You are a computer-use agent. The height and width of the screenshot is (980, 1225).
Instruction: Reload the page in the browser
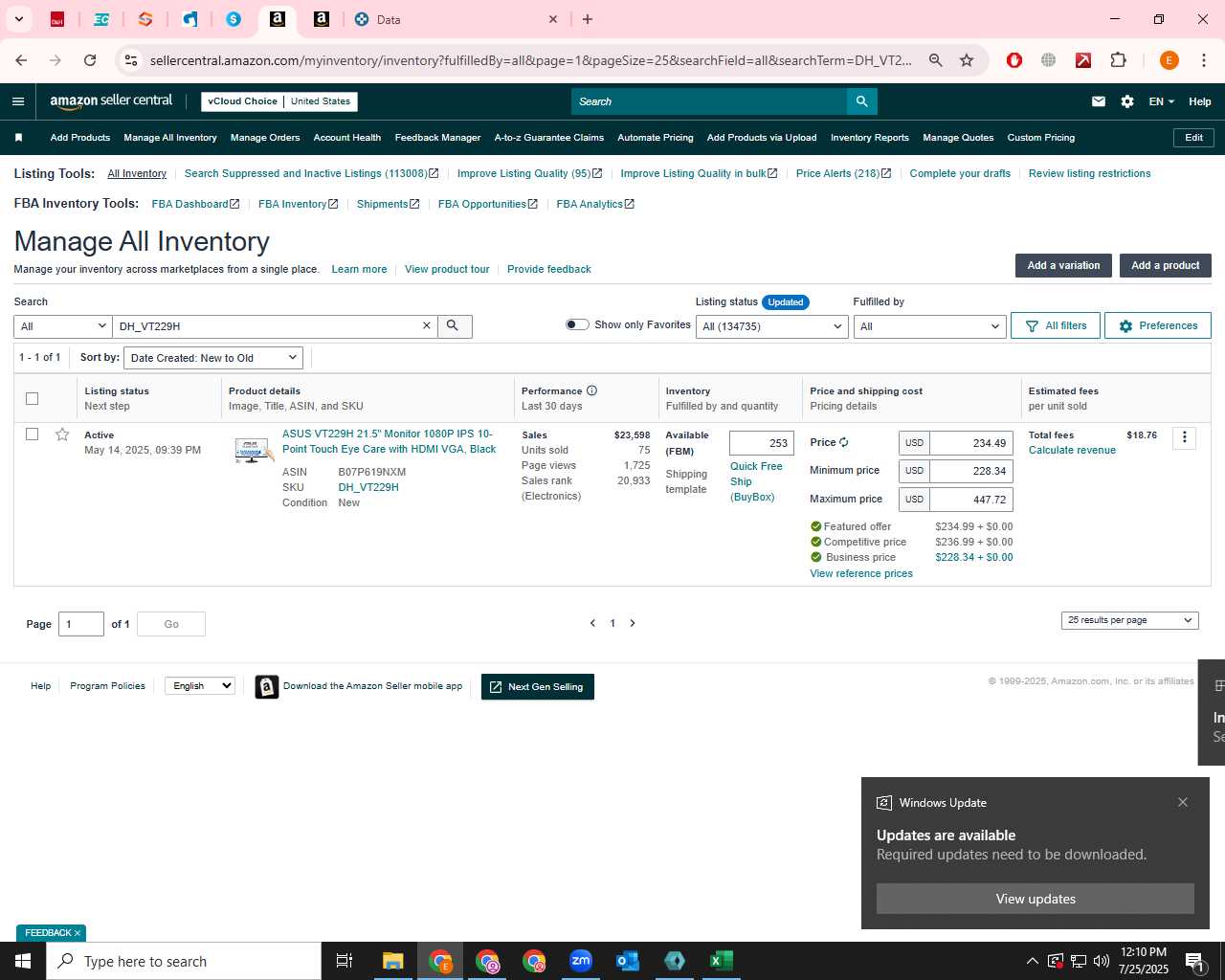90,60
